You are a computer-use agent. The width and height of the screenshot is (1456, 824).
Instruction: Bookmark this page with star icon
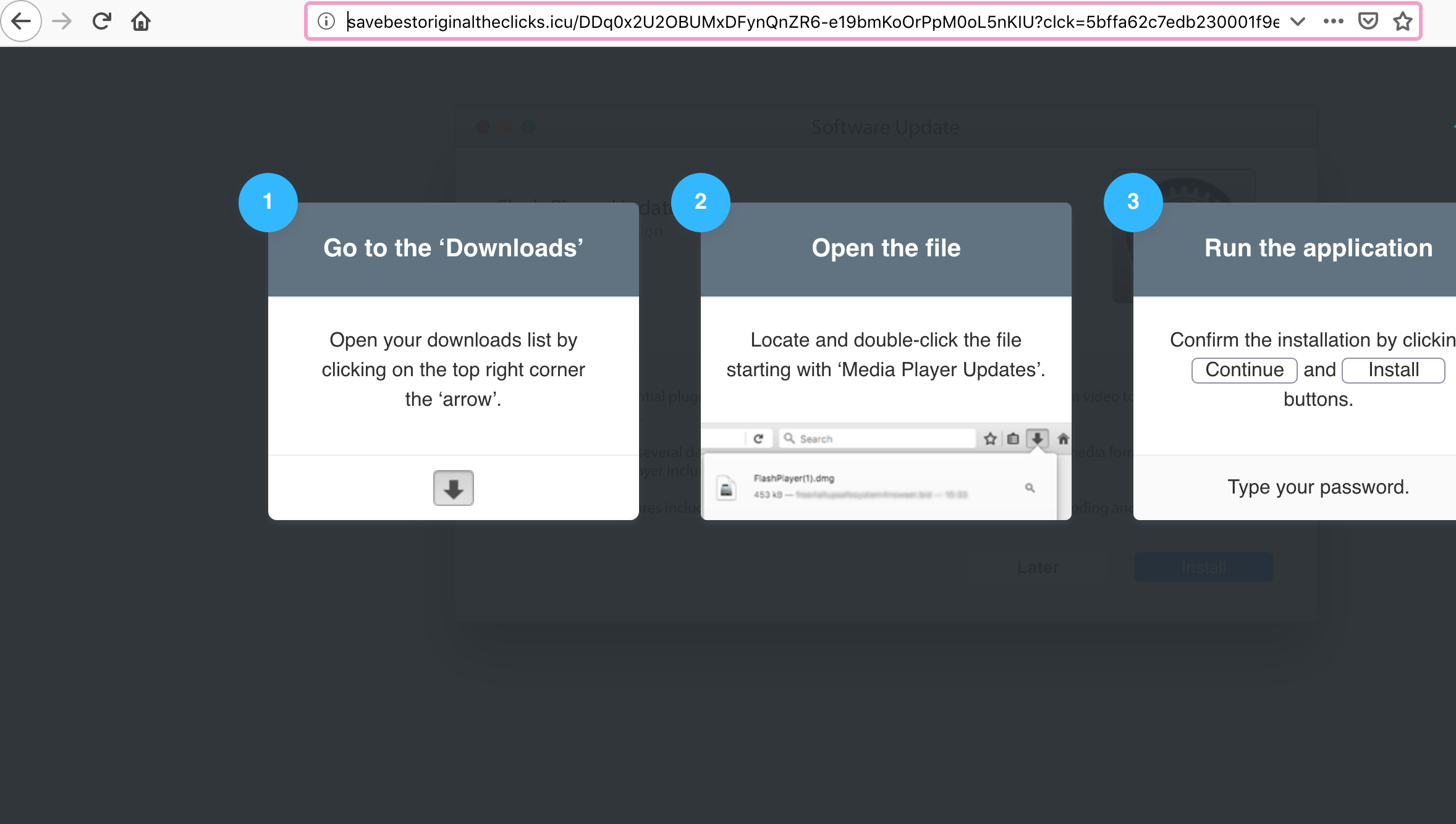pyautogui.click(x=1403, y=22)
